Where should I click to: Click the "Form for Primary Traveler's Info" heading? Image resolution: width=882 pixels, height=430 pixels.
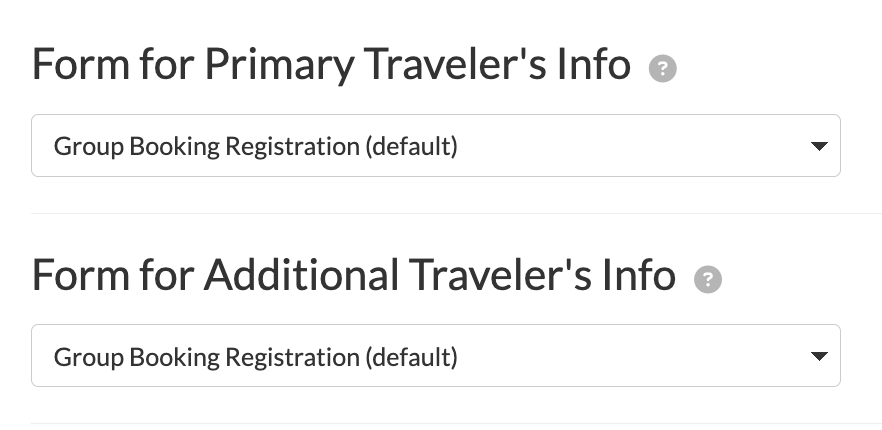(x=331, y=65)
